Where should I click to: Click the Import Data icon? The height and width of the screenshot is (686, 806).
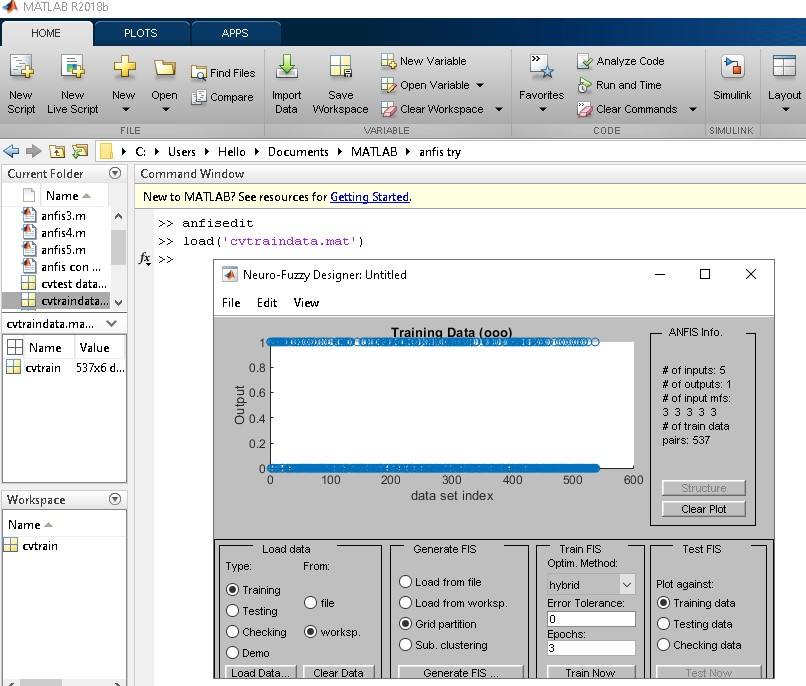coord(286,67)
